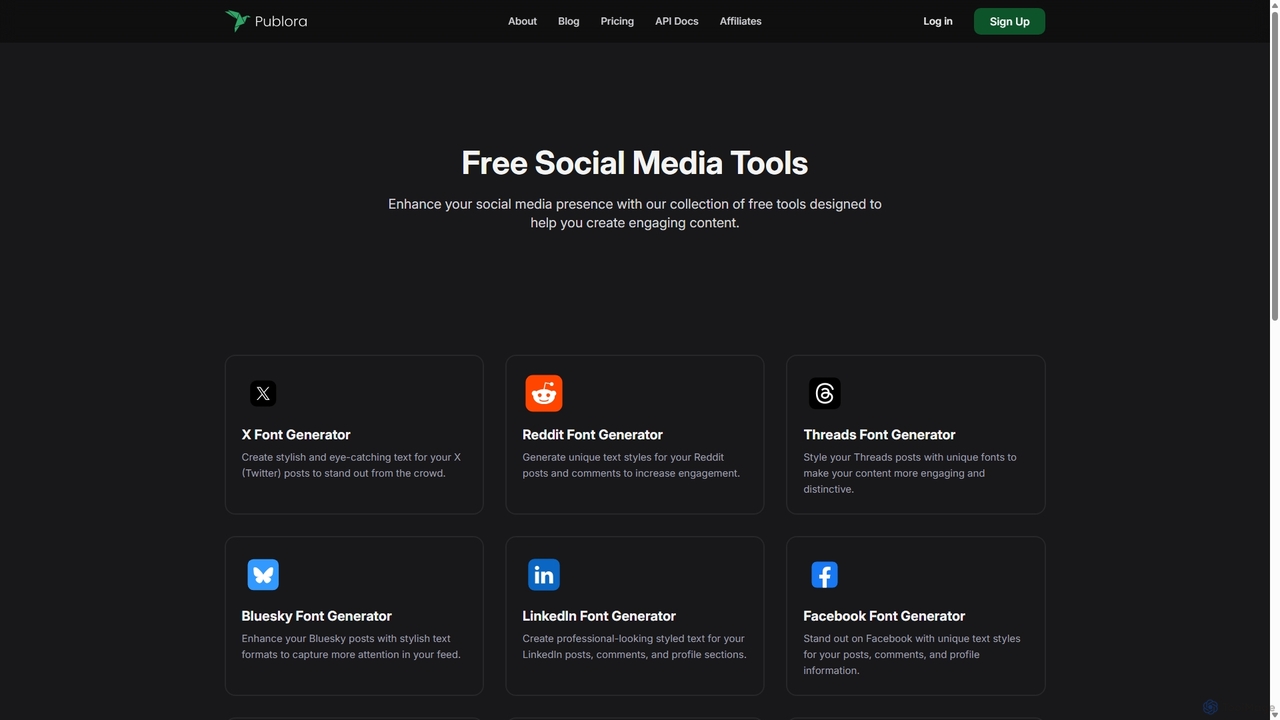Viewport: 1280px width, 720px height.
Task: Open the X Font Generator title
Action: (296, 435)
